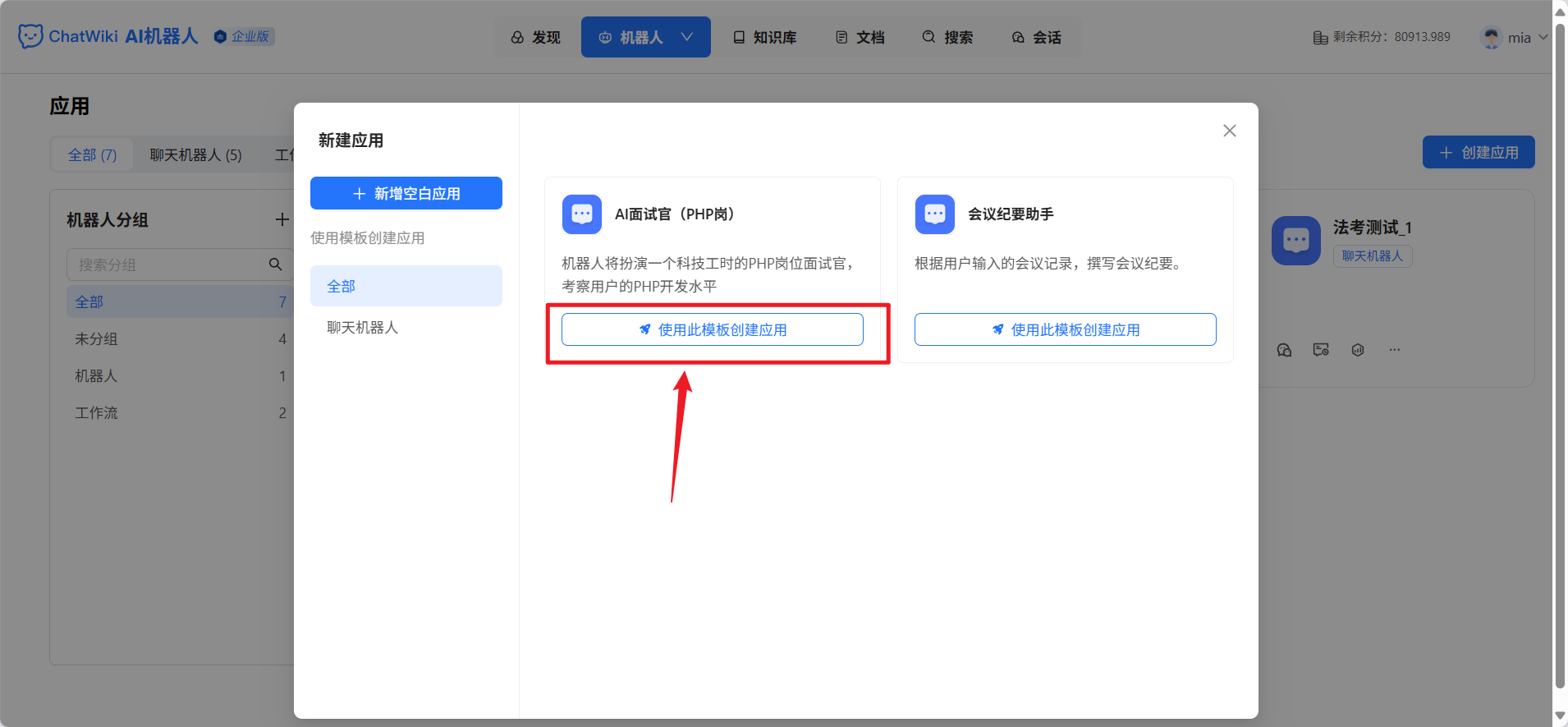Screen dimensions: 1568x727
Task: Open the statistics chart icon on 法考测试_1 card
Action: tap(1358, 350)
